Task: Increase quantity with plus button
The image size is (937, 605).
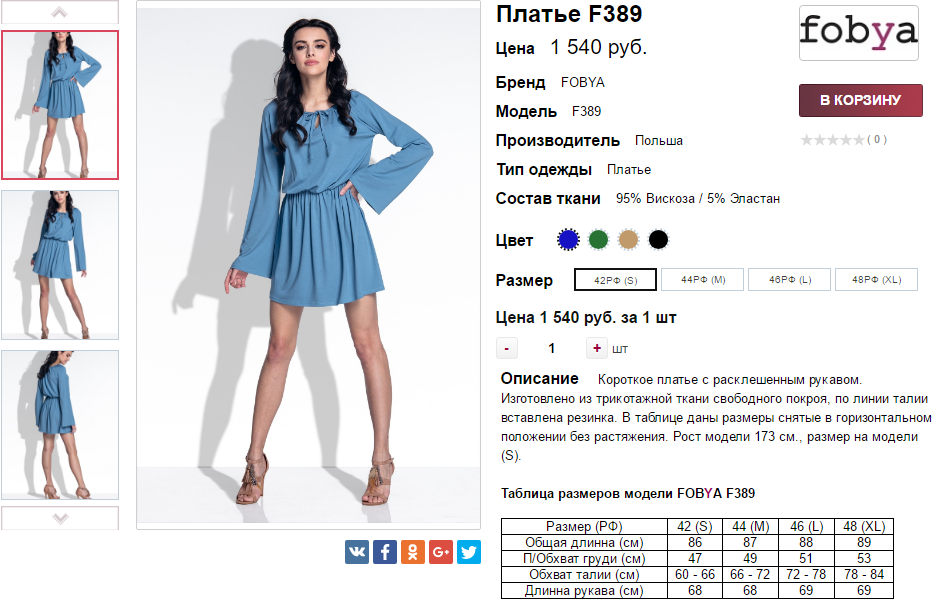Action: point(596,348)
